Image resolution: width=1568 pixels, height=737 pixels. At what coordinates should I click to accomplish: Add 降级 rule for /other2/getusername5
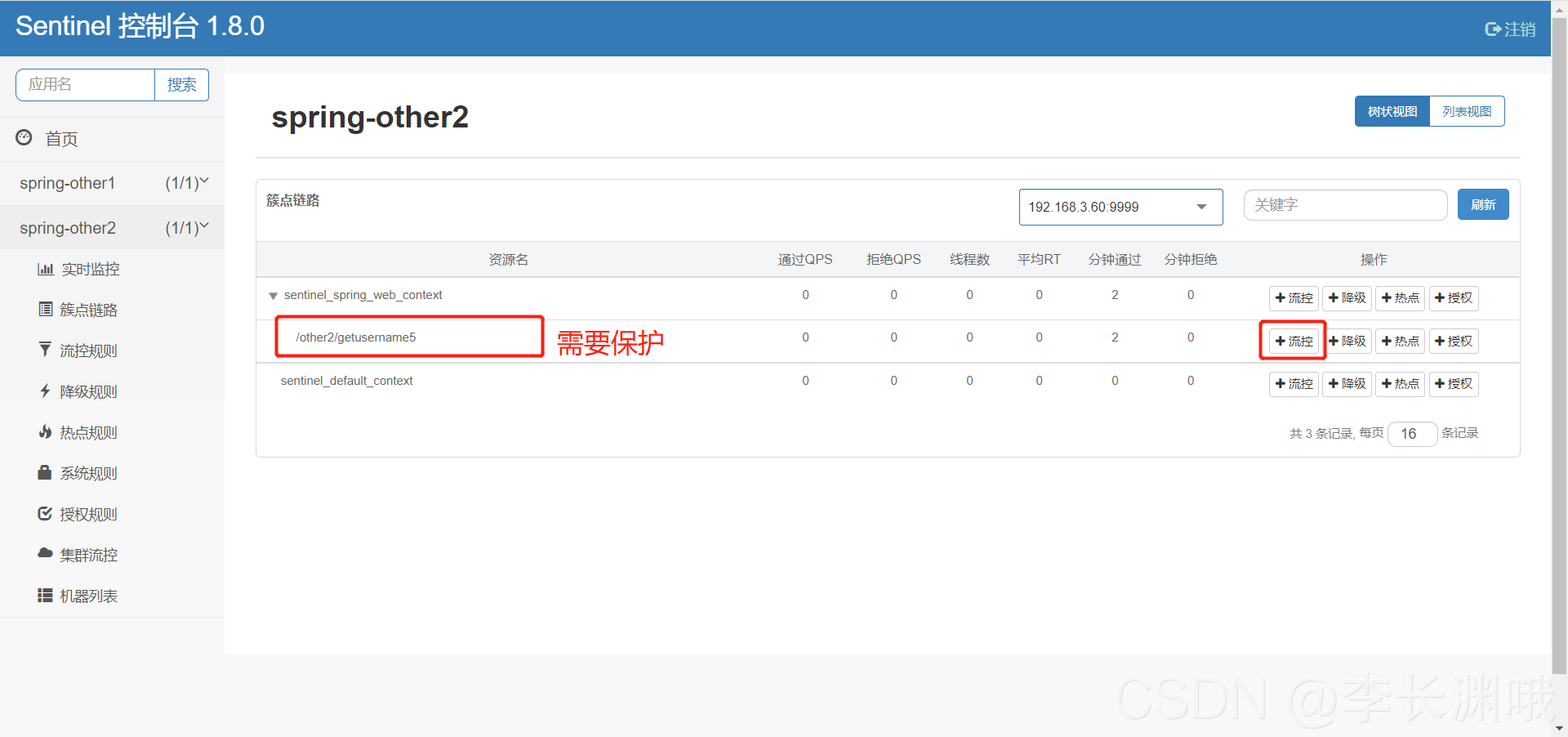[1347, 341]
